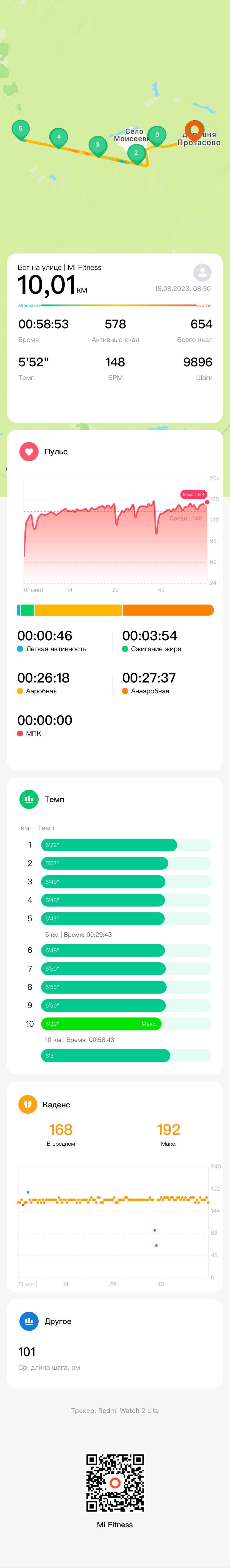The height and width of the screenshot is (1568, 230).
Task: Click the Село Моисеевка map label
Action: click(131, 135)
